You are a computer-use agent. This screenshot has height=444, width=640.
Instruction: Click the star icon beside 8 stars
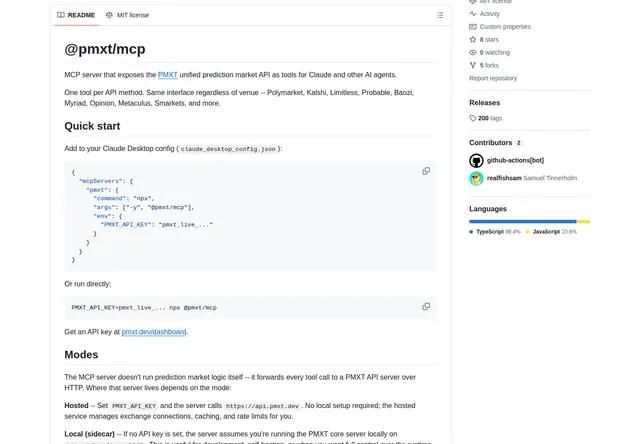(473, 40)
